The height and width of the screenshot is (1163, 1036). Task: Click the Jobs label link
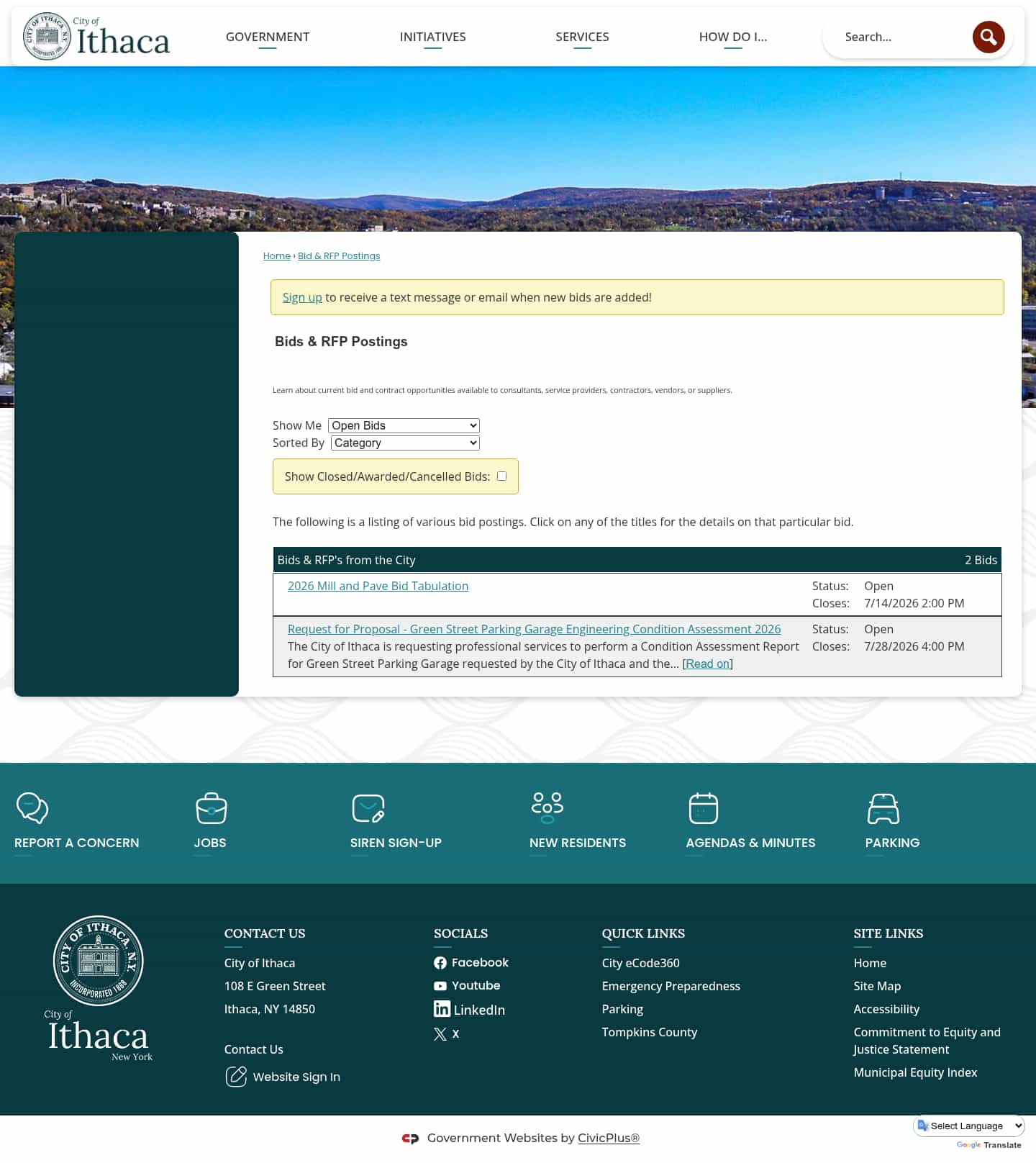click(210, 843)
